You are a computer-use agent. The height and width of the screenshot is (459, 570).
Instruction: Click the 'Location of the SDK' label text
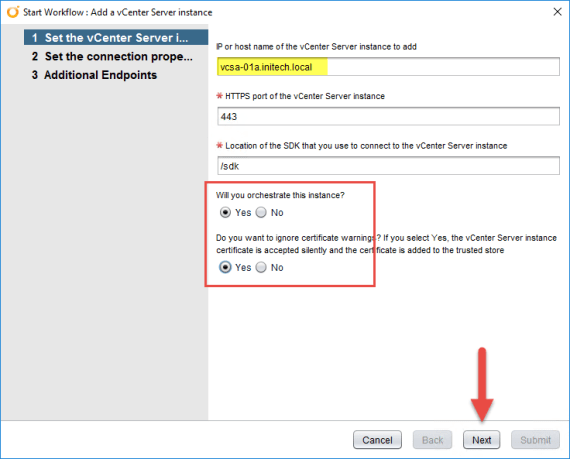pyautogui.click(x=366, y=146)
